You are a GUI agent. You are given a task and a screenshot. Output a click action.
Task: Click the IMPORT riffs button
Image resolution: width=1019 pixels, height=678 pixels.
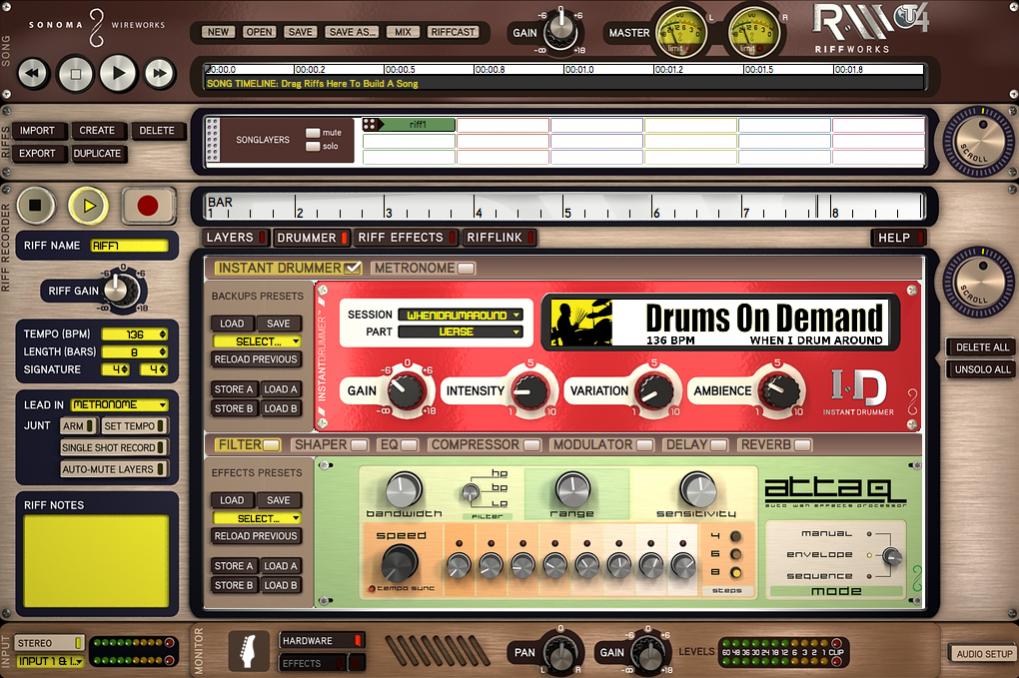click(38, 131)
